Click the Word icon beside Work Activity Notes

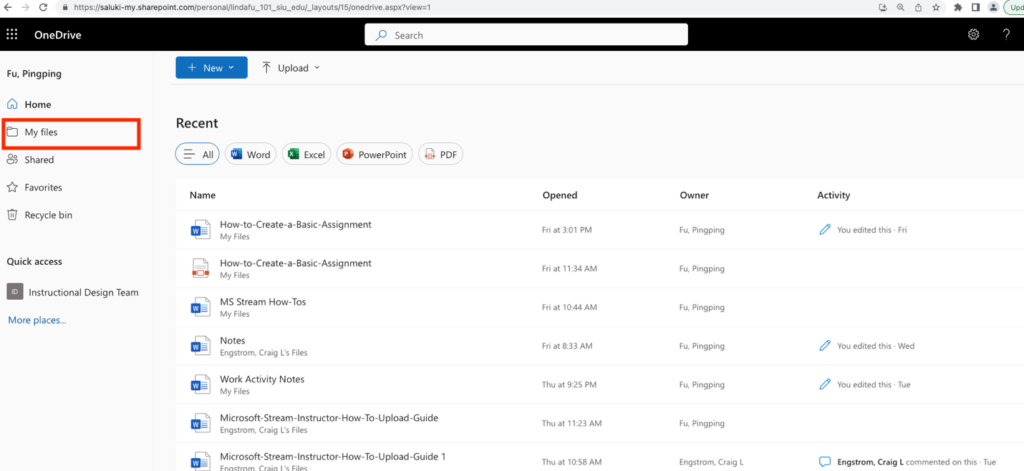coord(199,384)
